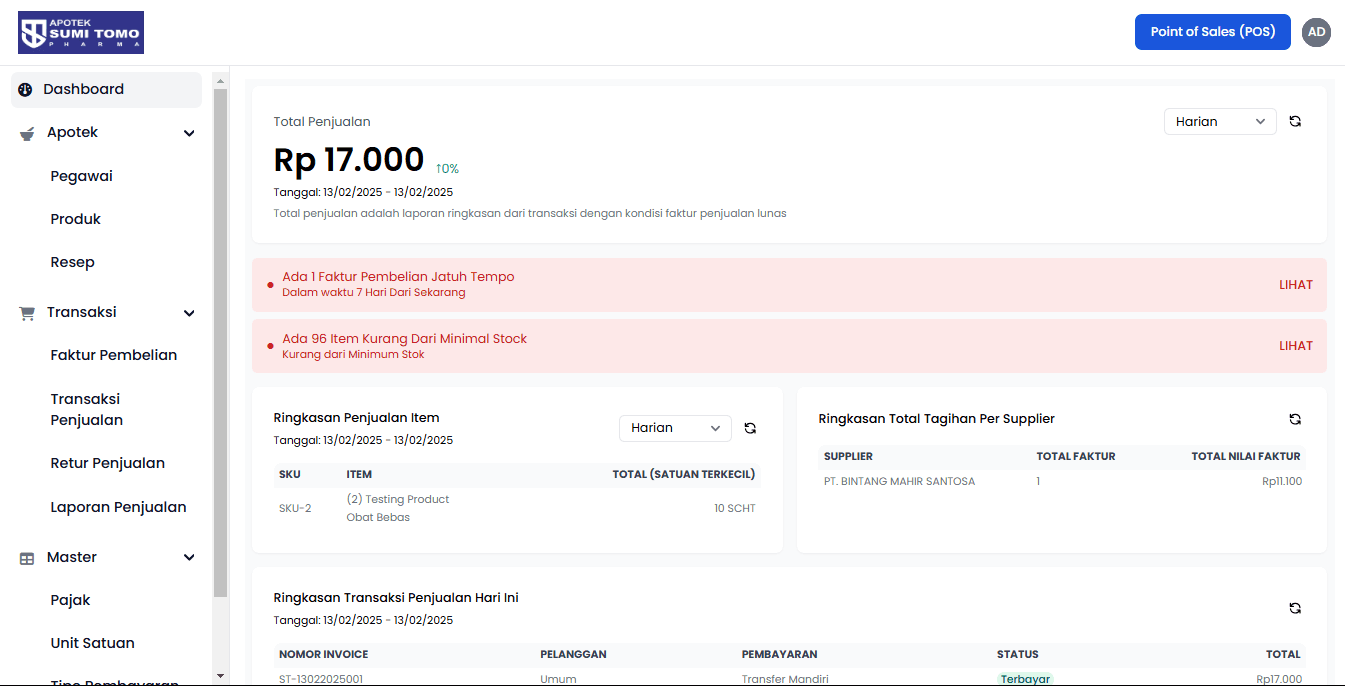
Task: Open Harian dropdown in Ringkasan Penjualan Item
Action: click(675, 428)
